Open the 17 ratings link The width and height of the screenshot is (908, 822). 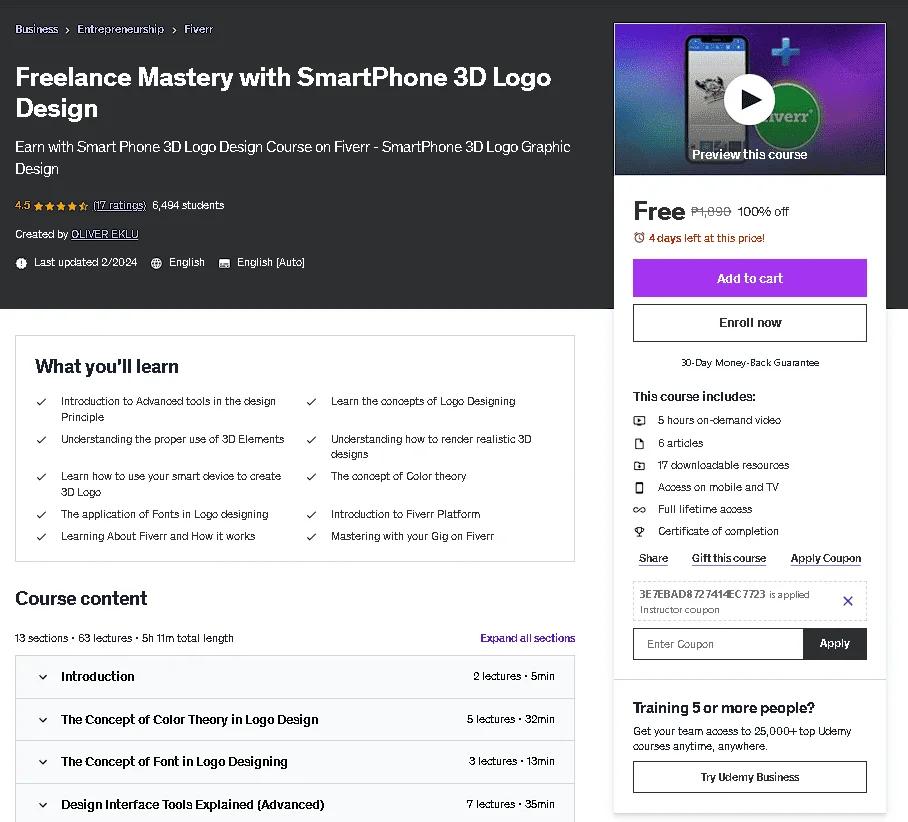pyautogui.click(x=120, y=205)
